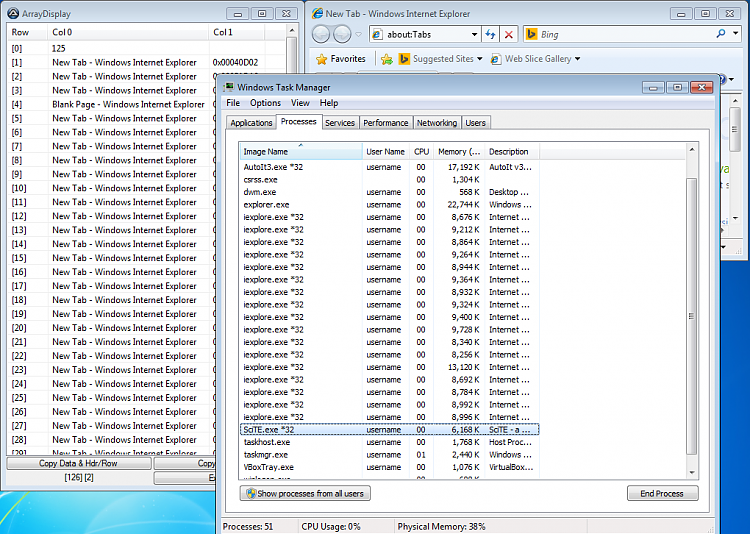The image size is (750, 534).
Task: Open the Options menu in Task Manager
Action: tap(265, 103)
